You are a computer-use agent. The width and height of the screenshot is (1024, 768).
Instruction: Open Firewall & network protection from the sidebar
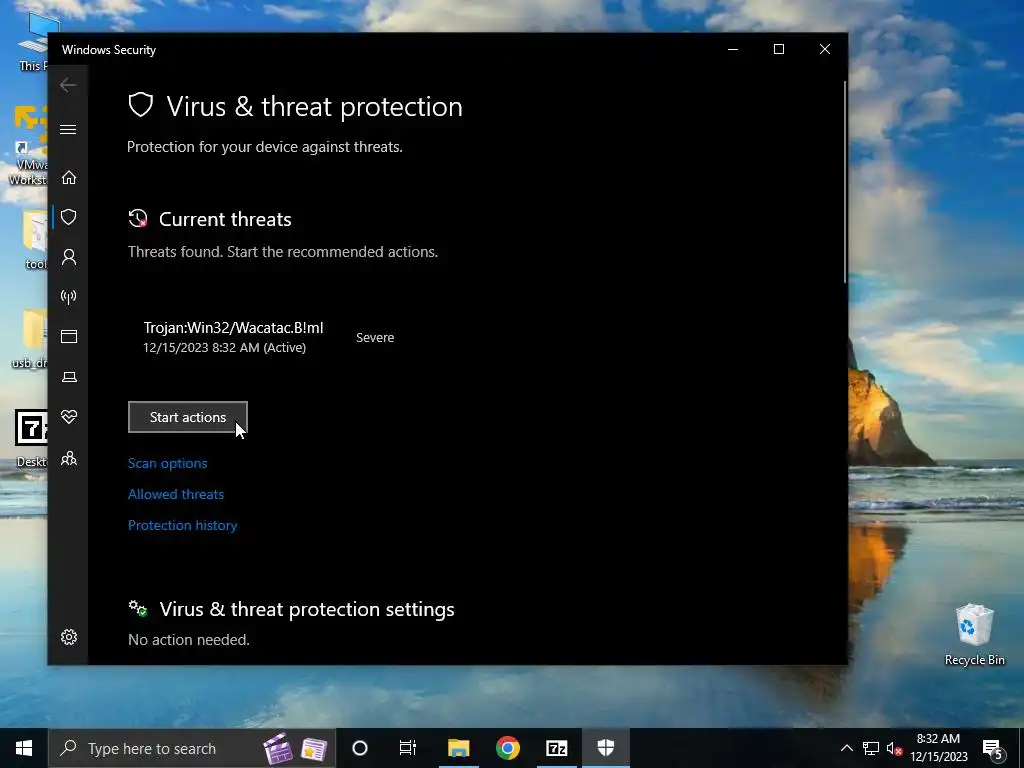click(69, 297)
